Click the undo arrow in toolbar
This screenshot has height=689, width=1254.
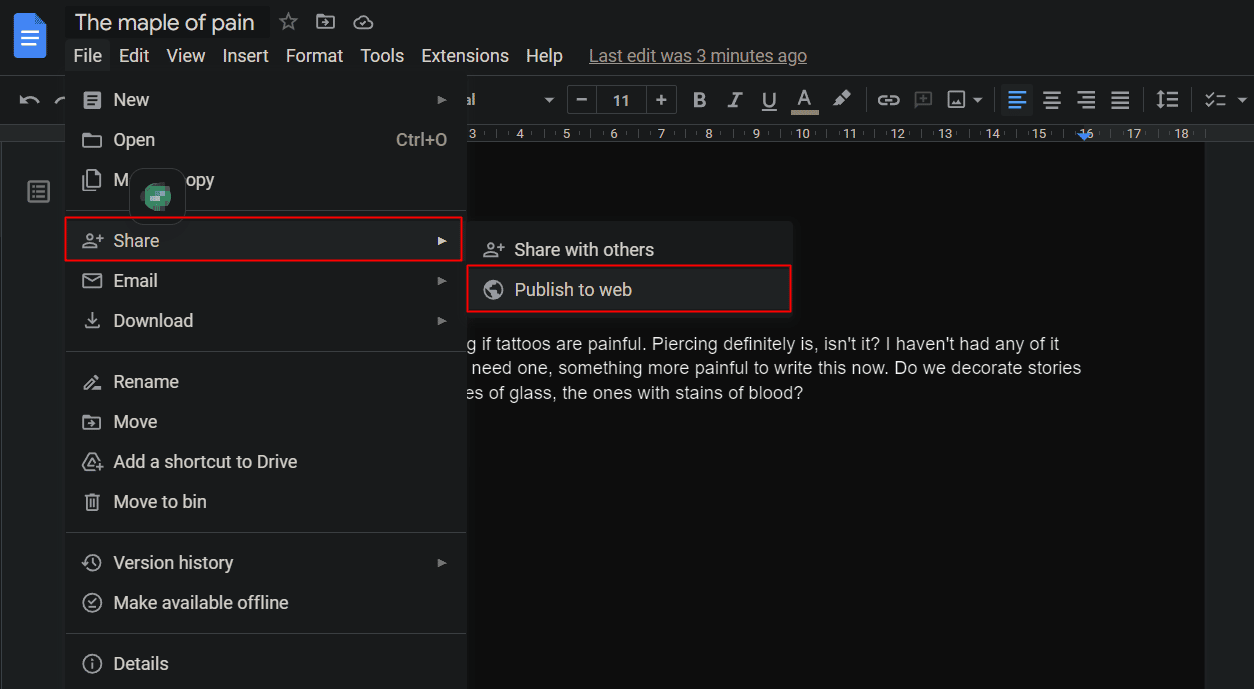[x=30, y=100]
